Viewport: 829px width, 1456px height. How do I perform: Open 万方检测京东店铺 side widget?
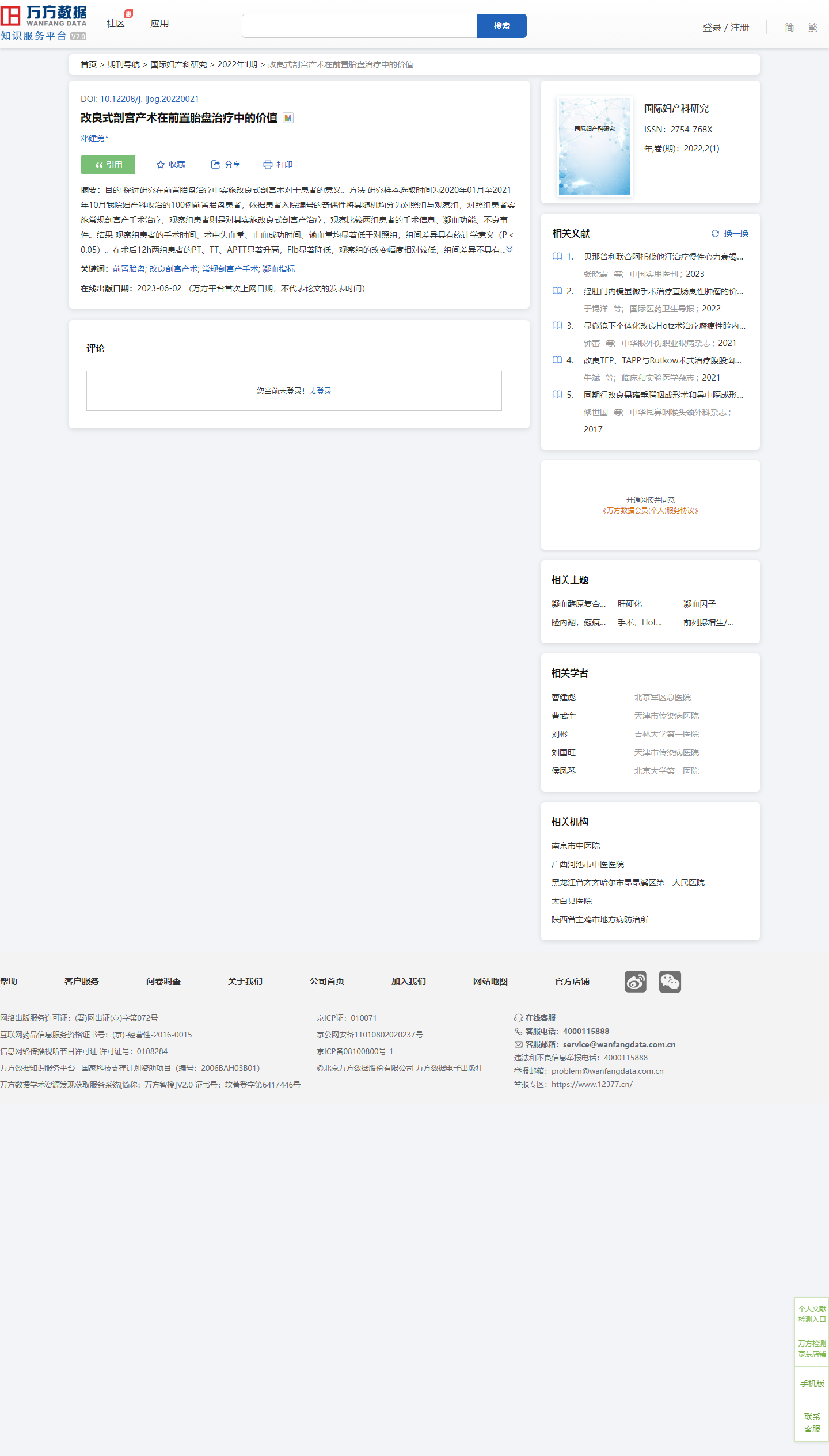[x=812, y=1348]
